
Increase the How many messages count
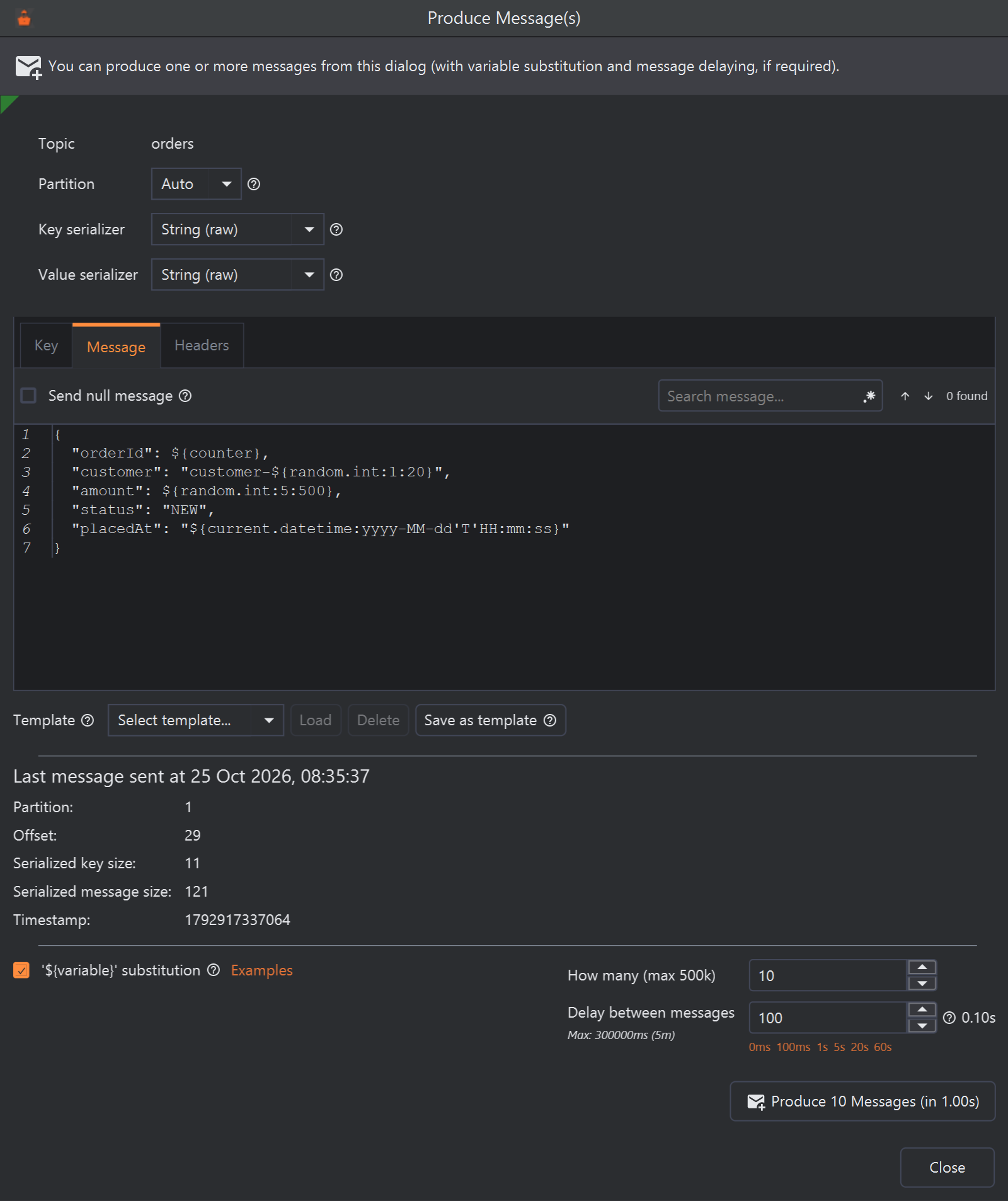click(x=922, y=967)
